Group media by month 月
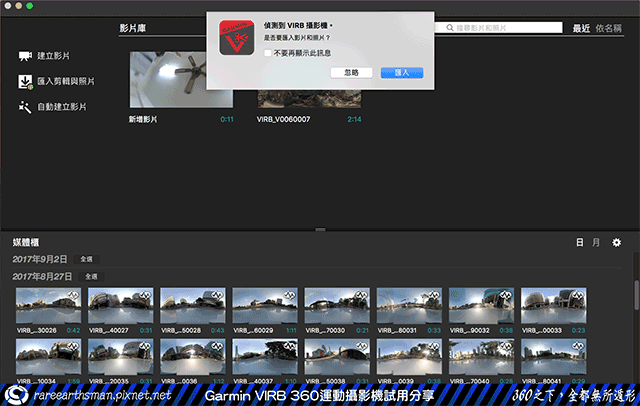This screenshot has height=406, width=640. [x=596, y=242]
